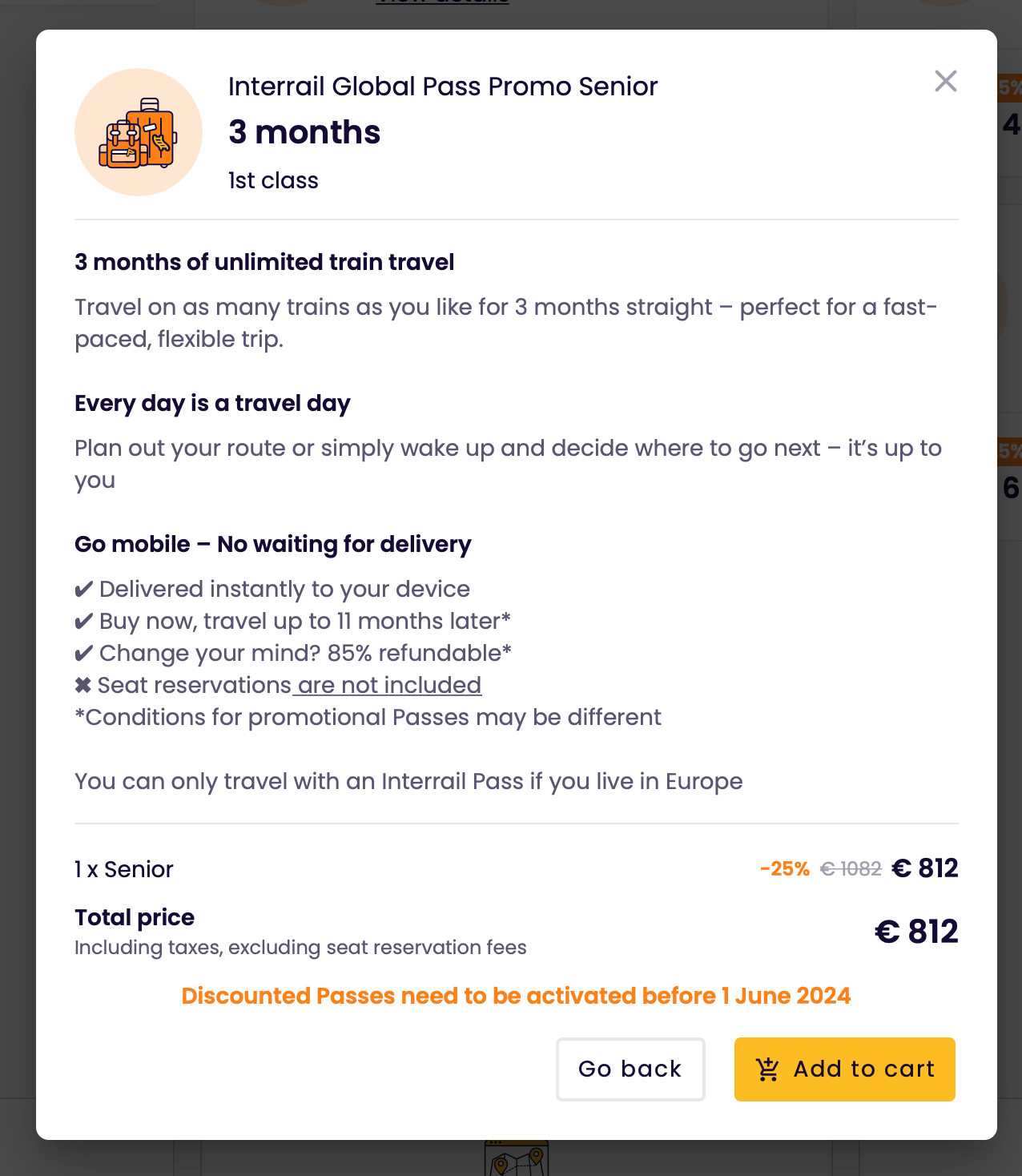1022x1176 pixels.
Task: Click the struck-through € 1082 original price
Action: [x=851, y=869]
